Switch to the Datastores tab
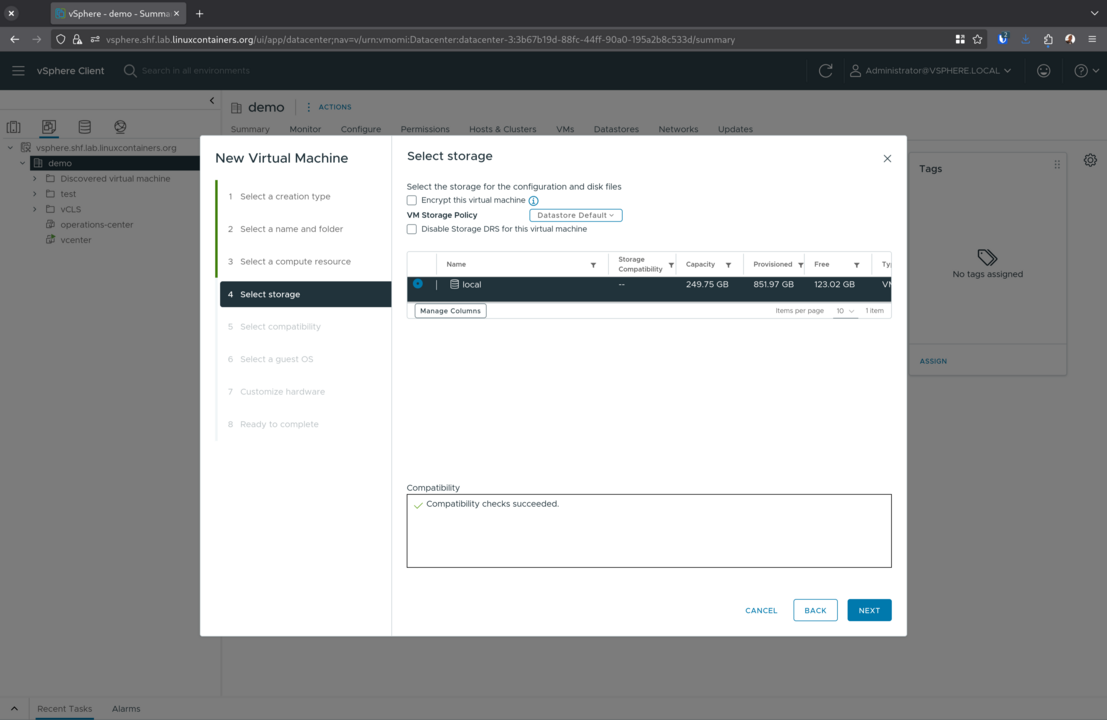The image size is (1107, 720). [616, 129]
